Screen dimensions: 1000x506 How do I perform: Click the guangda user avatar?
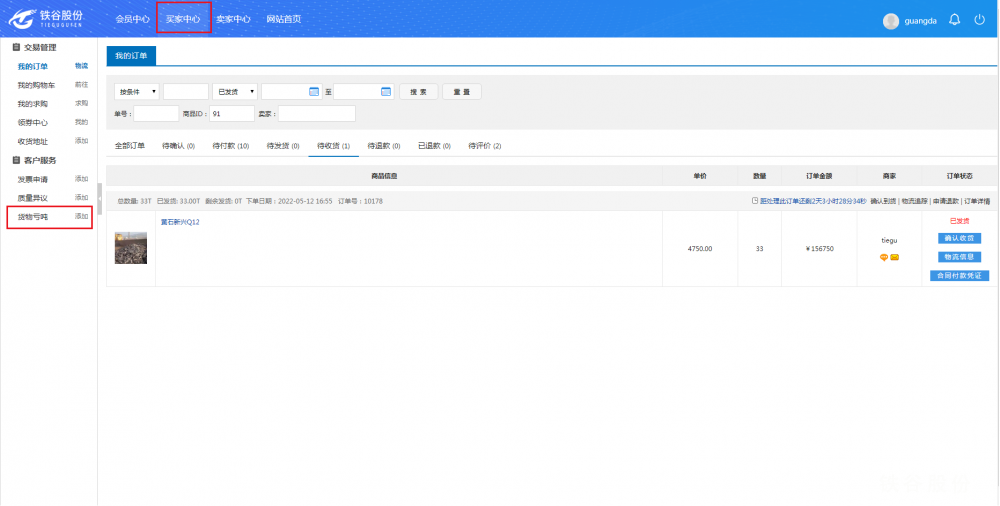pos(891,20)
